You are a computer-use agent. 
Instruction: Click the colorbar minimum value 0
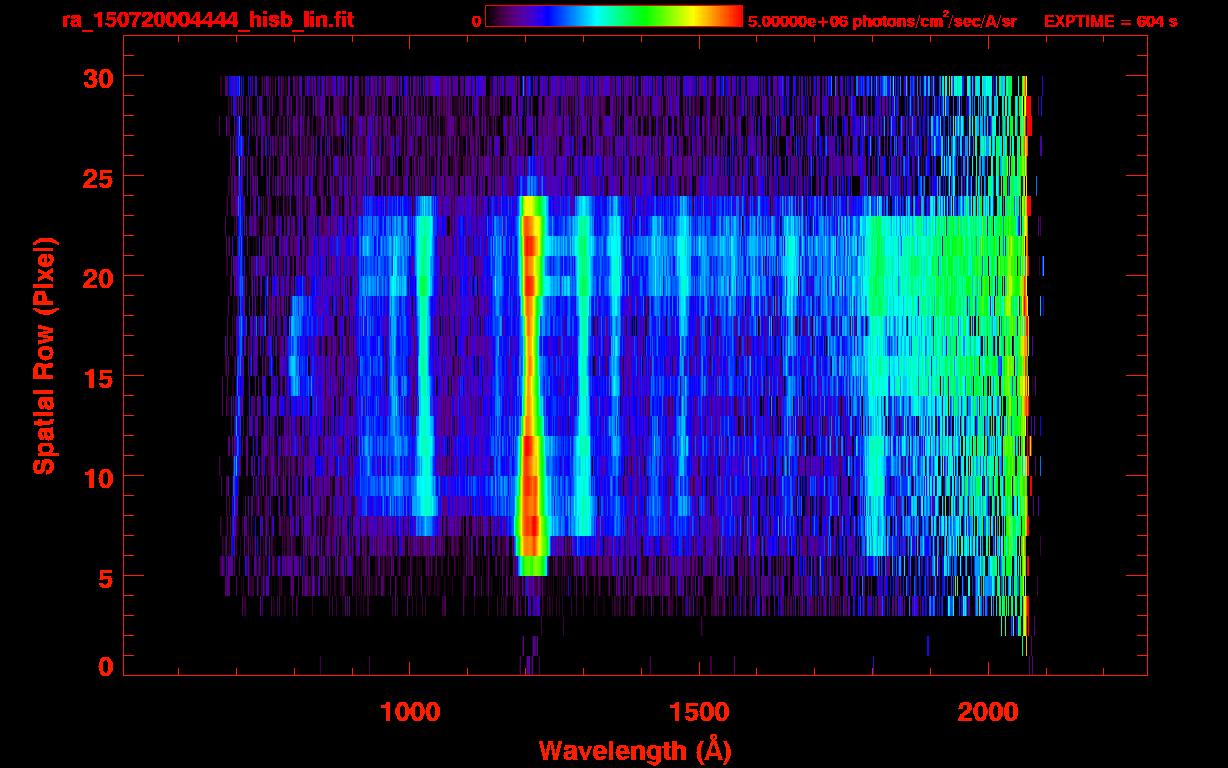pos(476,21)
